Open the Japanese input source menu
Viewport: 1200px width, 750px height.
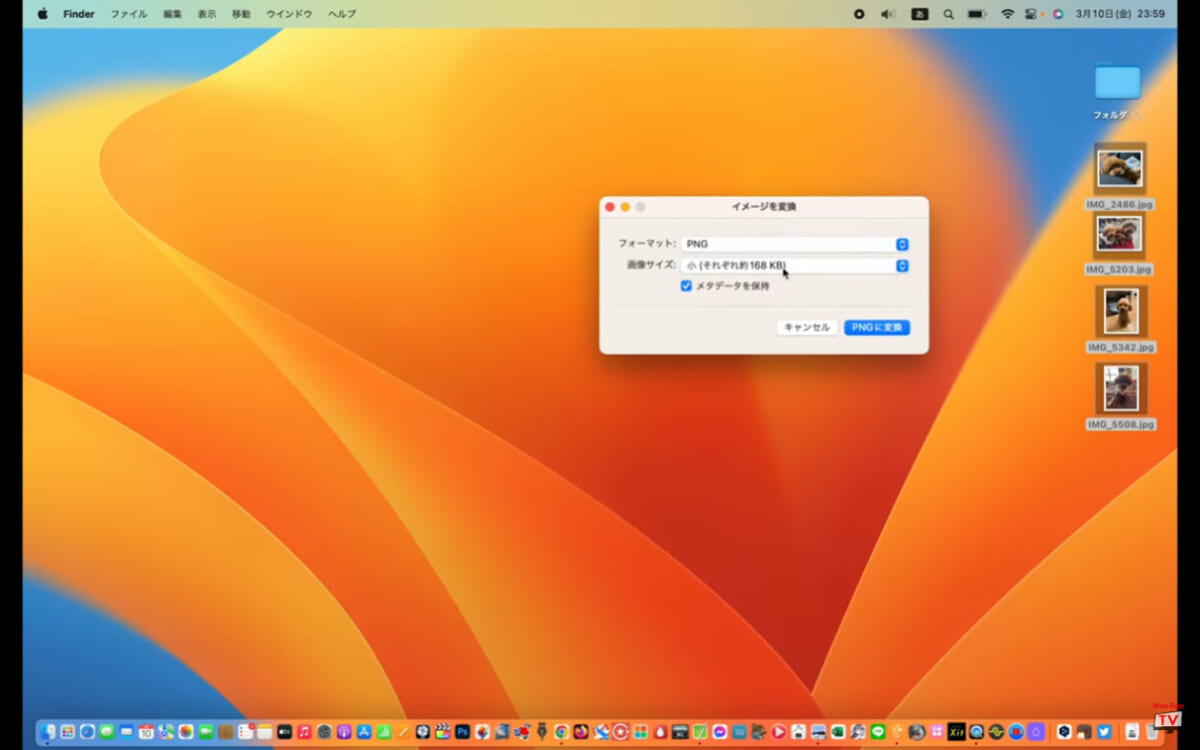(919, 14)
